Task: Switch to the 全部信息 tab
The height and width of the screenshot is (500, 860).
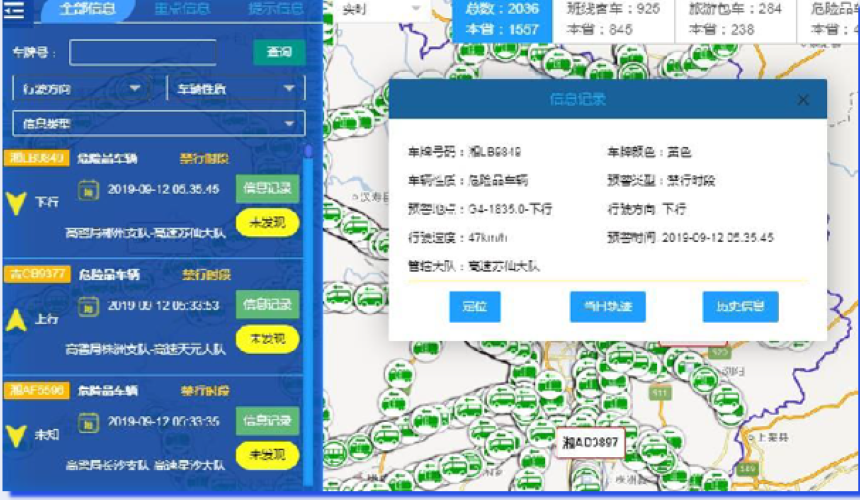Action: (x=88, y=9)
